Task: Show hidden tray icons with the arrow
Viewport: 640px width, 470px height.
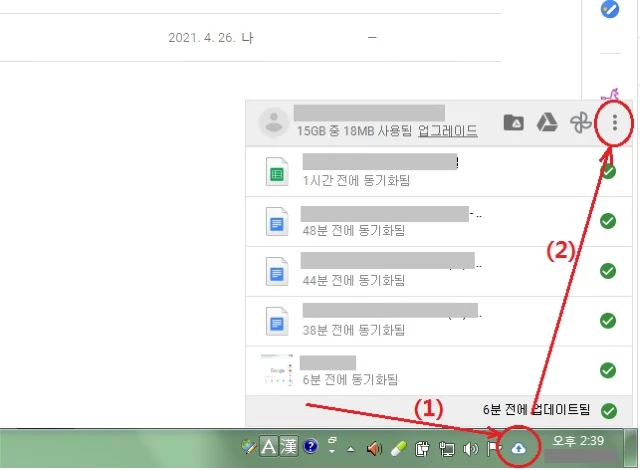Action: [350, 450]
